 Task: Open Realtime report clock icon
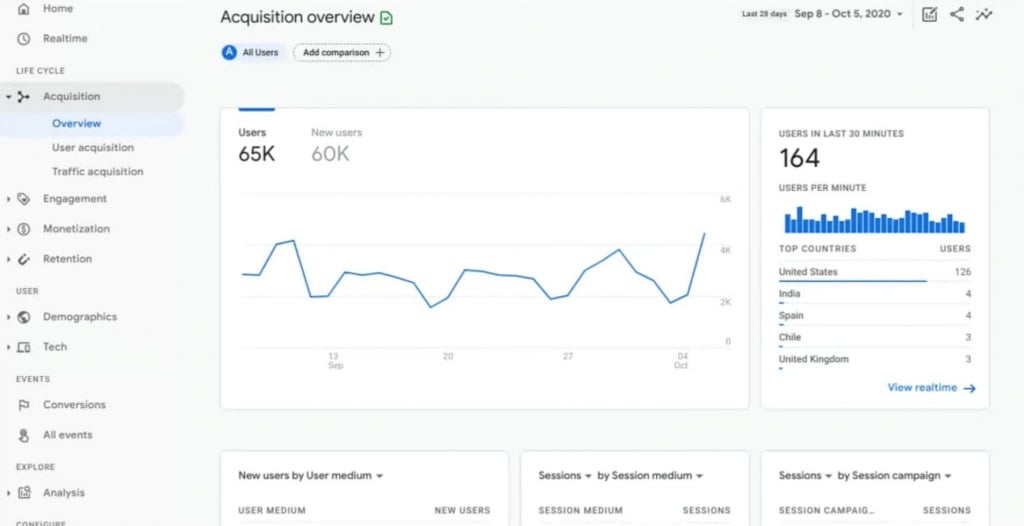(x=24, y=39)
